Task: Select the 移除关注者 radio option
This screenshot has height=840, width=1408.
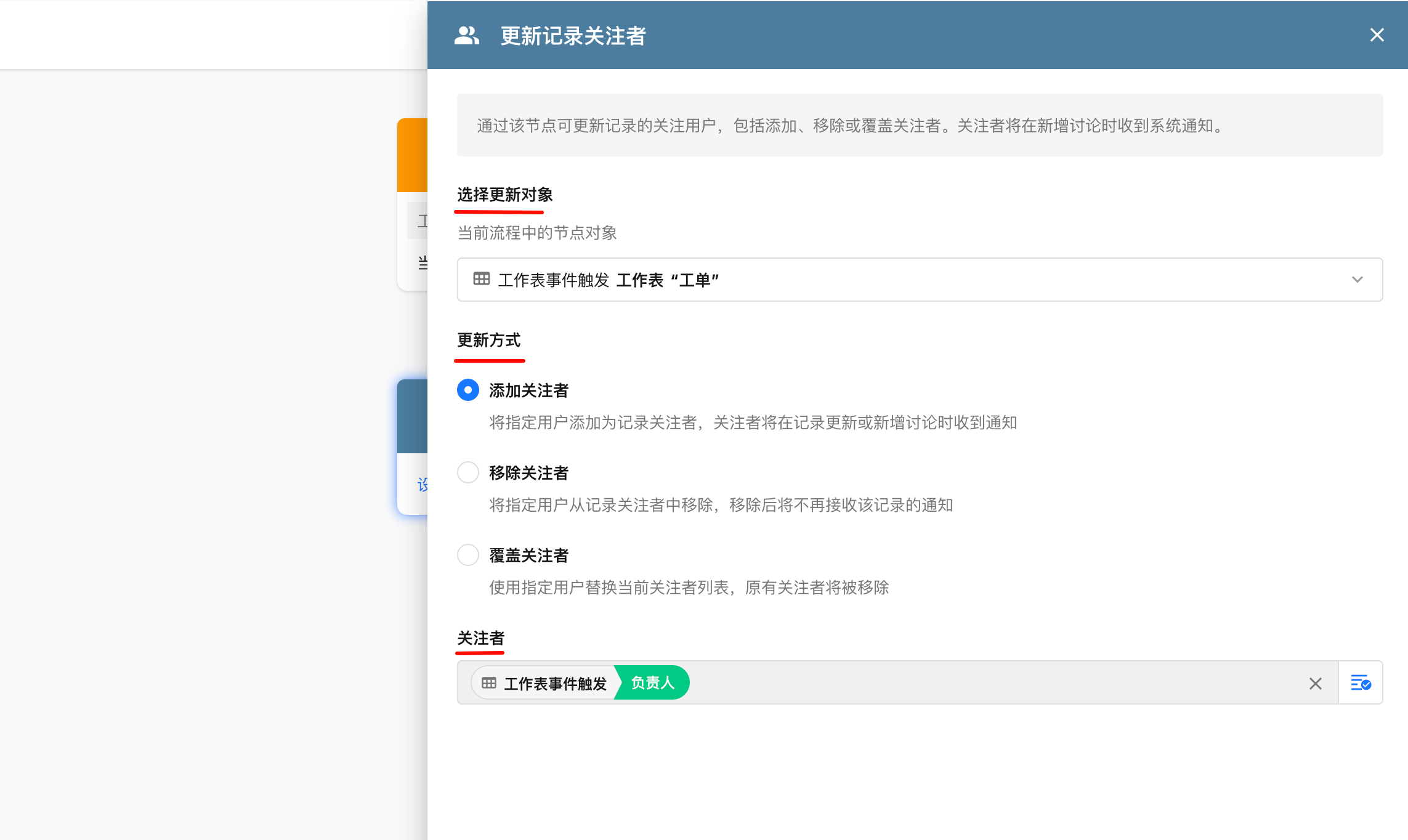Action: coord(468,472)
